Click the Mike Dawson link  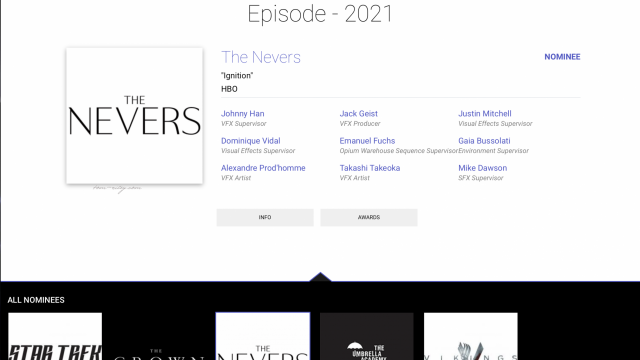482,168
